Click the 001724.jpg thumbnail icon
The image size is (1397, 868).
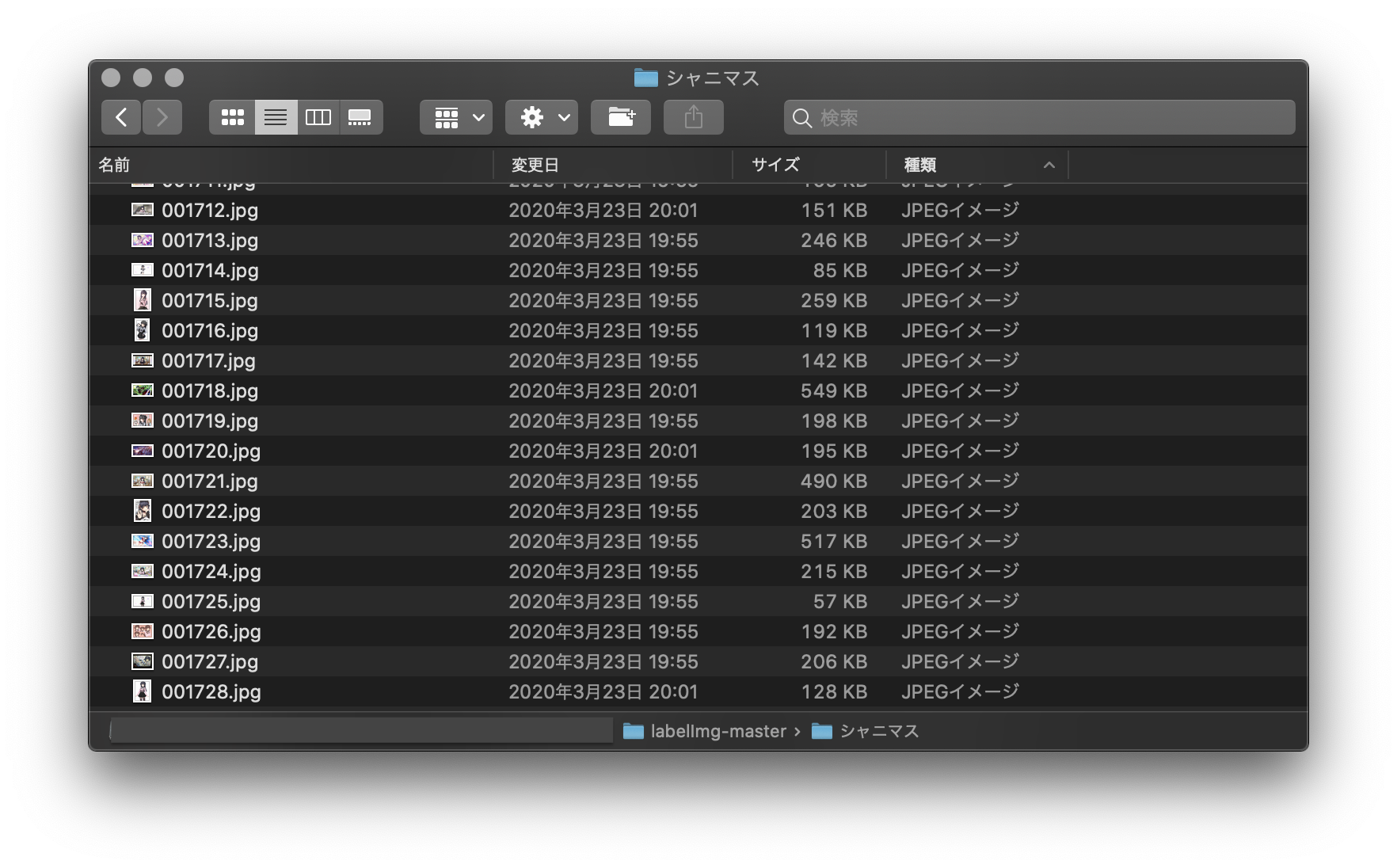click(x=143, y=571)
